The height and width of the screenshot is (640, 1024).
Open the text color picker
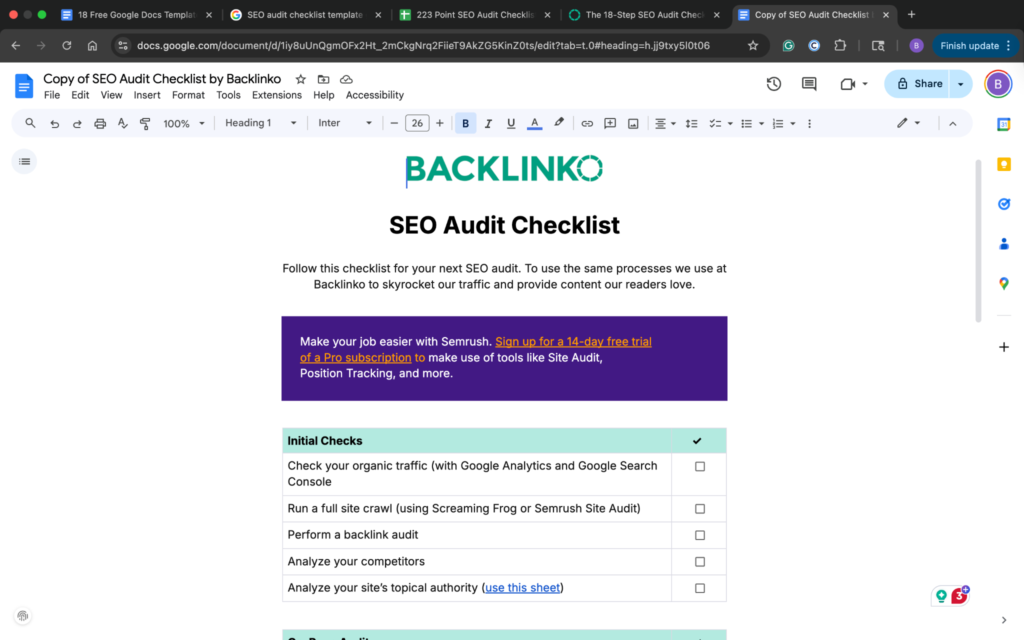coord(534,122)
